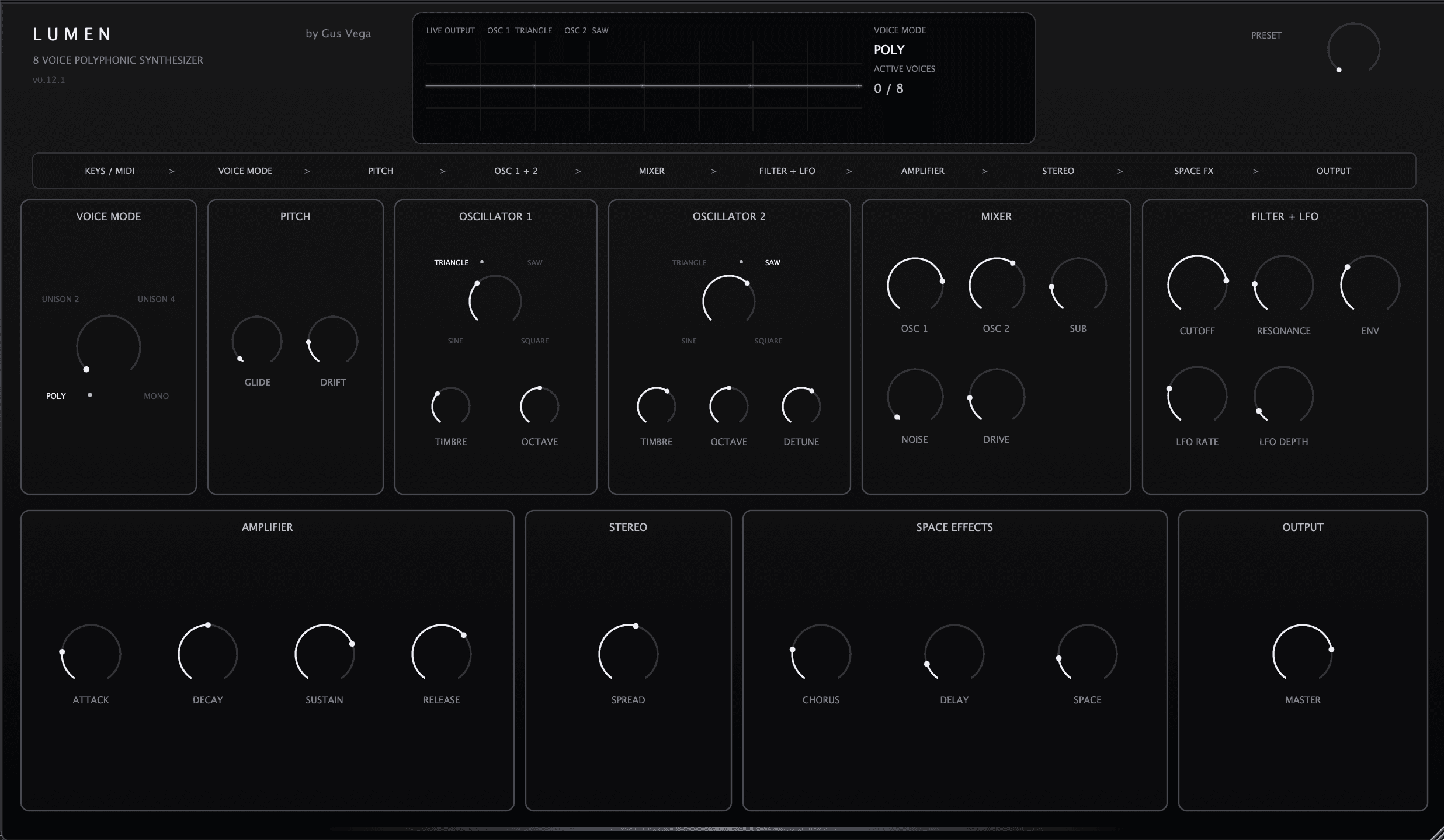Click PITCH in signal flow bar
This screenshot has width=1444, height=840.
point(380,171)
